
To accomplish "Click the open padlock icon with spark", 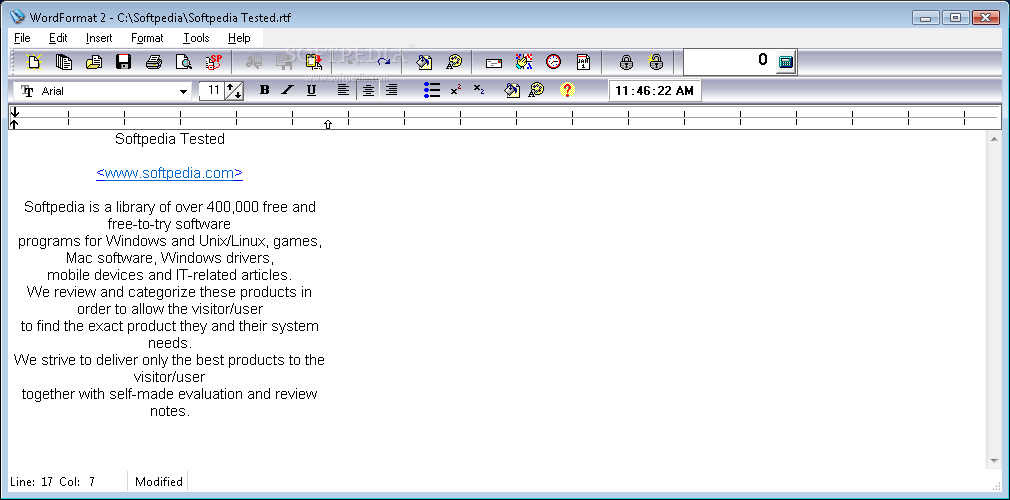I will pyautogui.click(x=656, y=62).
